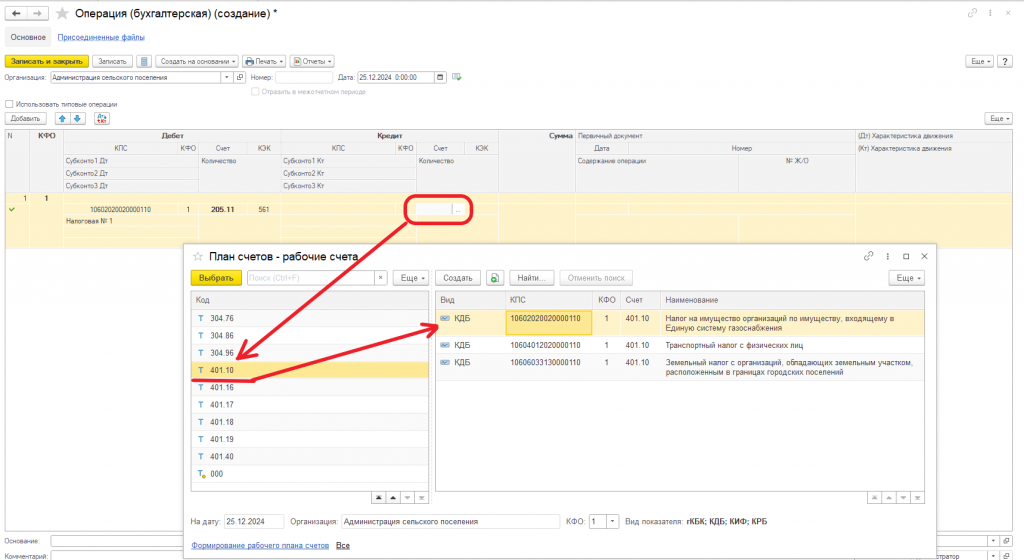The height and width of the screenshot is (560, 1024).
Task: Move the row down with blue down arrow
Action: [x=77, y=118]
